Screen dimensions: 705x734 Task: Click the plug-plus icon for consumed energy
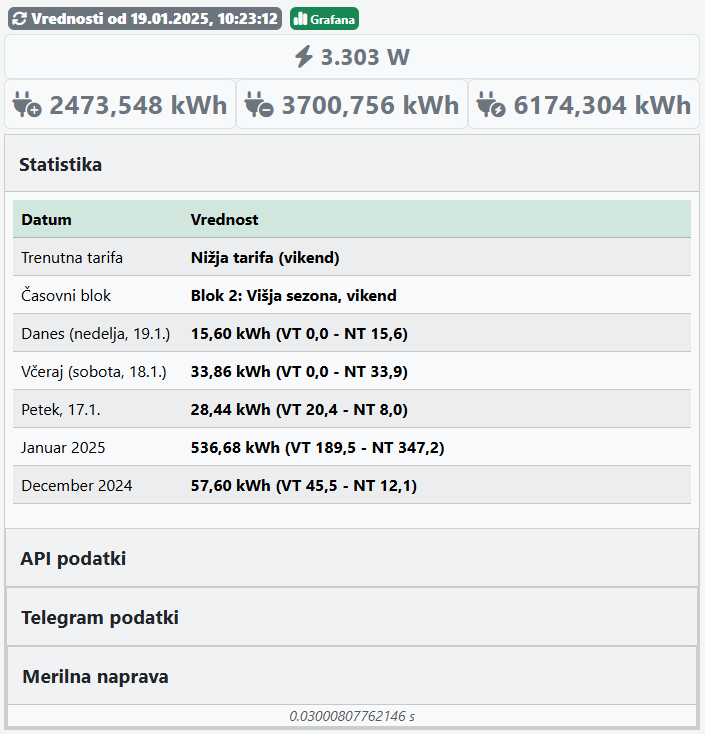[27, 104]
